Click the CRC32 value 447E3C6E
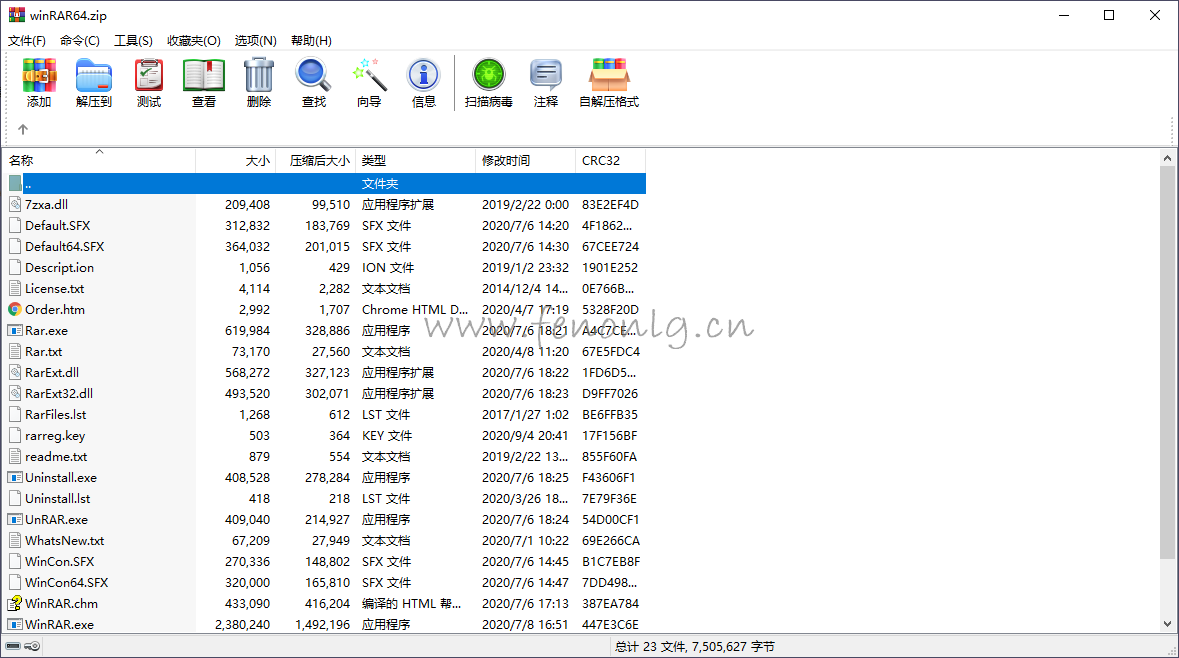The width and height of the screenshot is (1179, 658). tap(610, 624)
